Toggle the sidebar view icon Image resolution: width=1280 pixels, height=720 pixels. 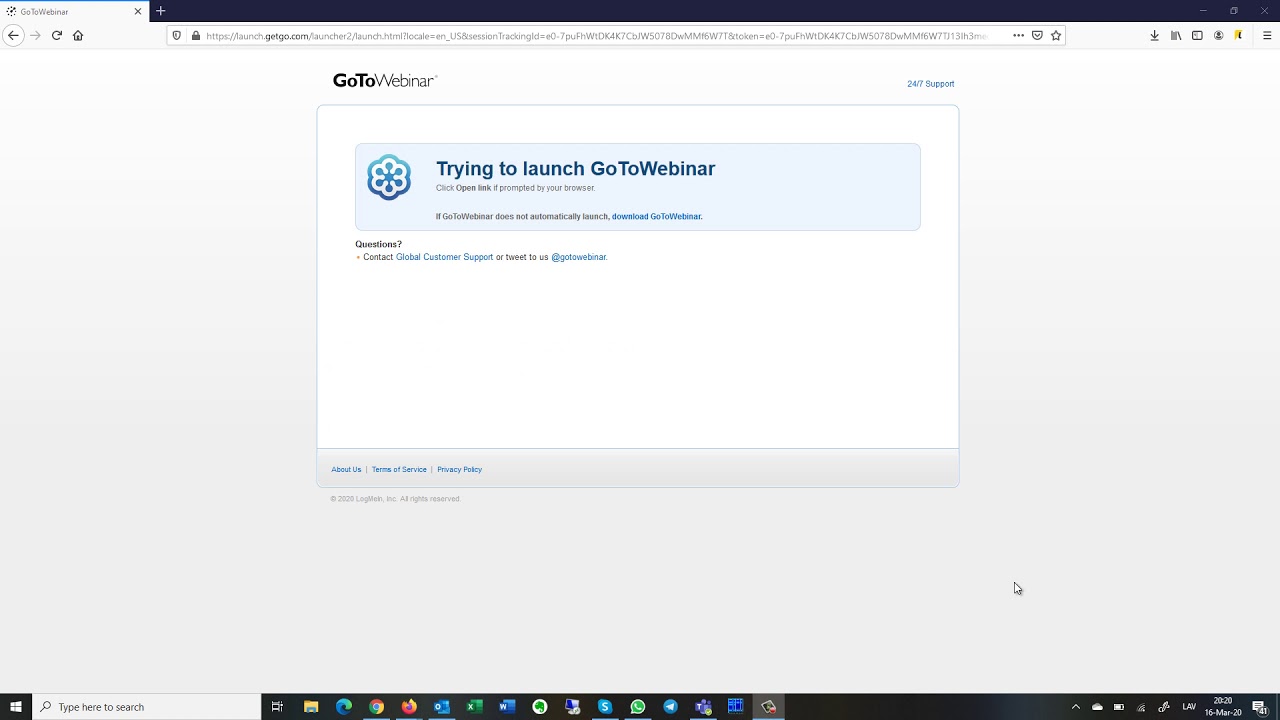[x=1197, y=35]
